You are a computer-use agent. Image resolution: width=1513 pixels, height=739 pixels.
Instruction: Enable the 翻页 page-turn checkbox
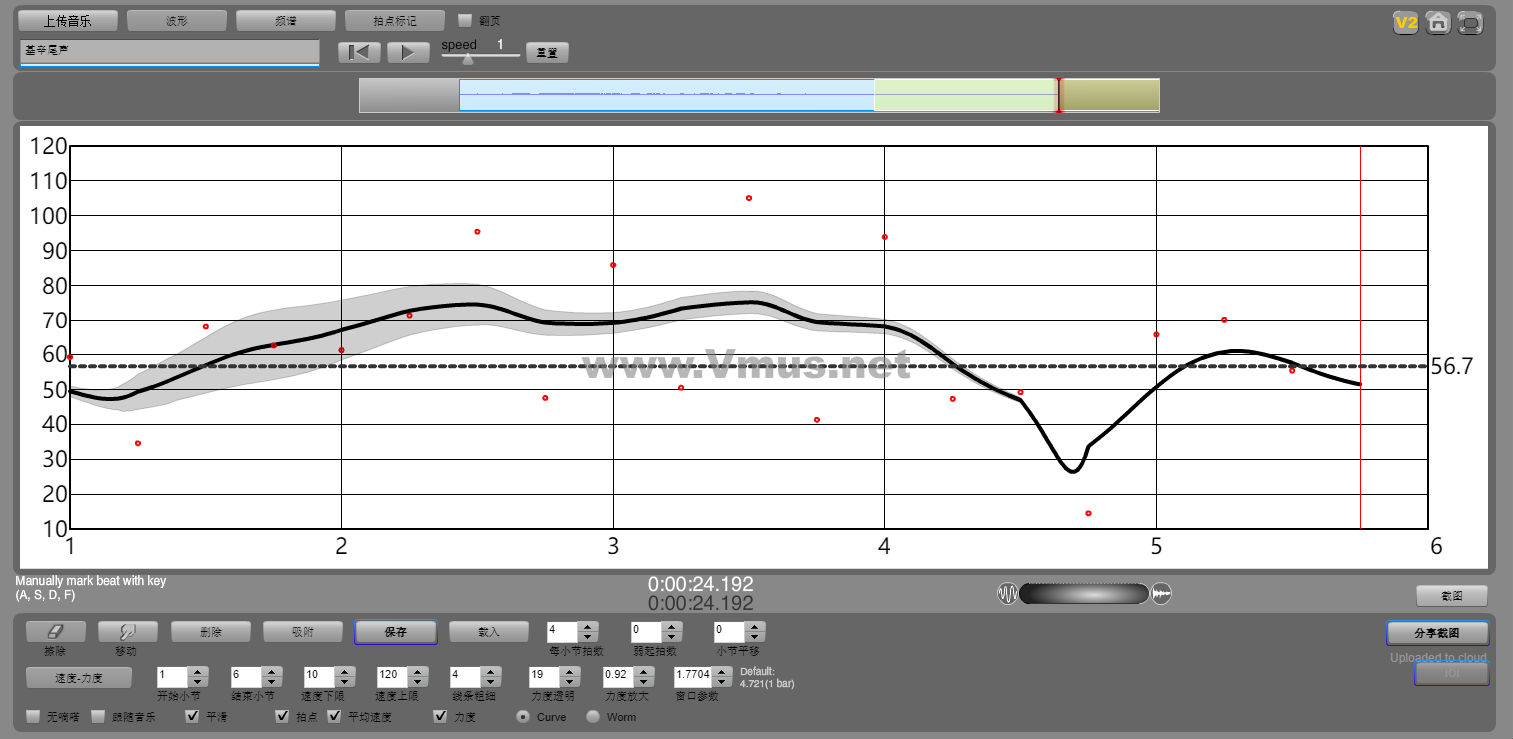click(465, 20)
